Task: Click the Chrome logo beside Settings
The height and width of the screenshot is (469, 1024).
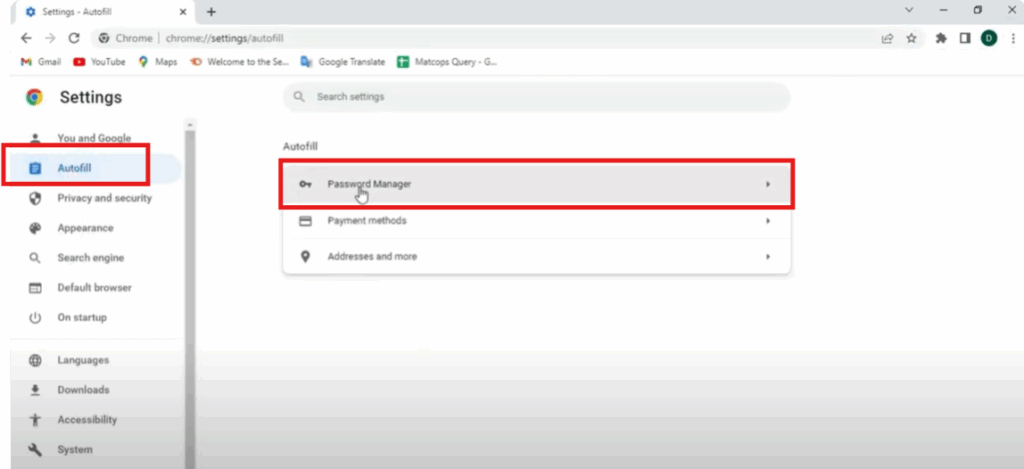Action: (35, 97)
